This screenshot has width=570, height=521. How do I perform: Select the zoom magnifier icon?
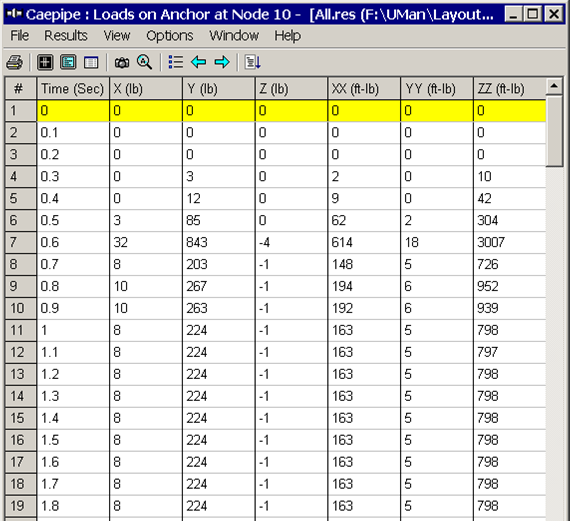[x=144, y=62]
